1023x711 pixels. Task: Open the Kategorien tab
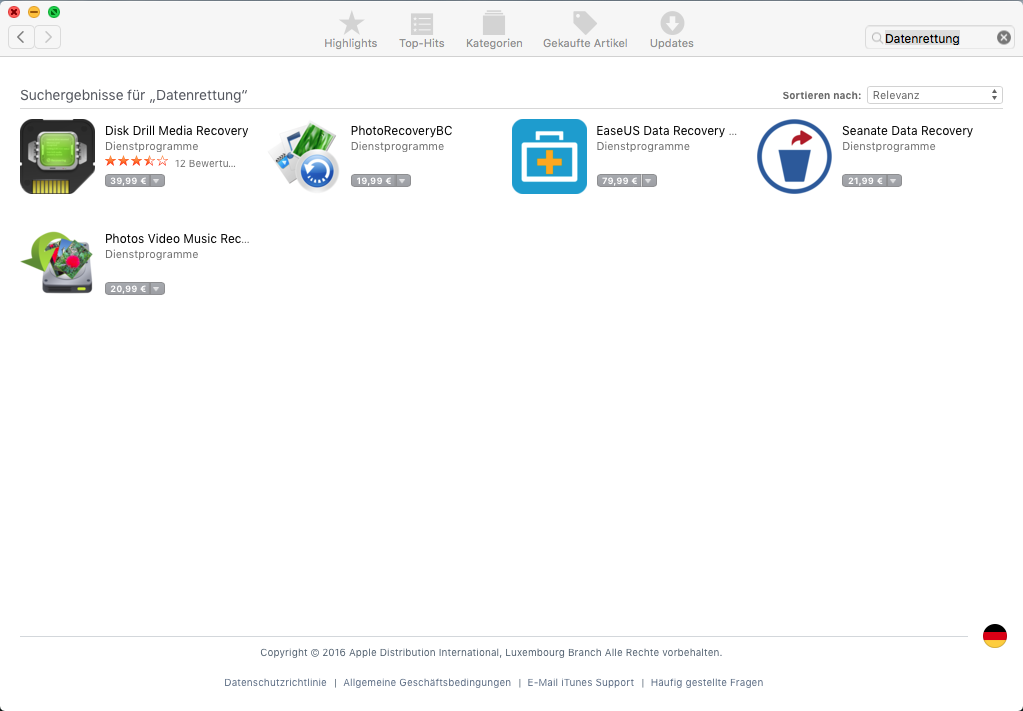coord(494,30)
